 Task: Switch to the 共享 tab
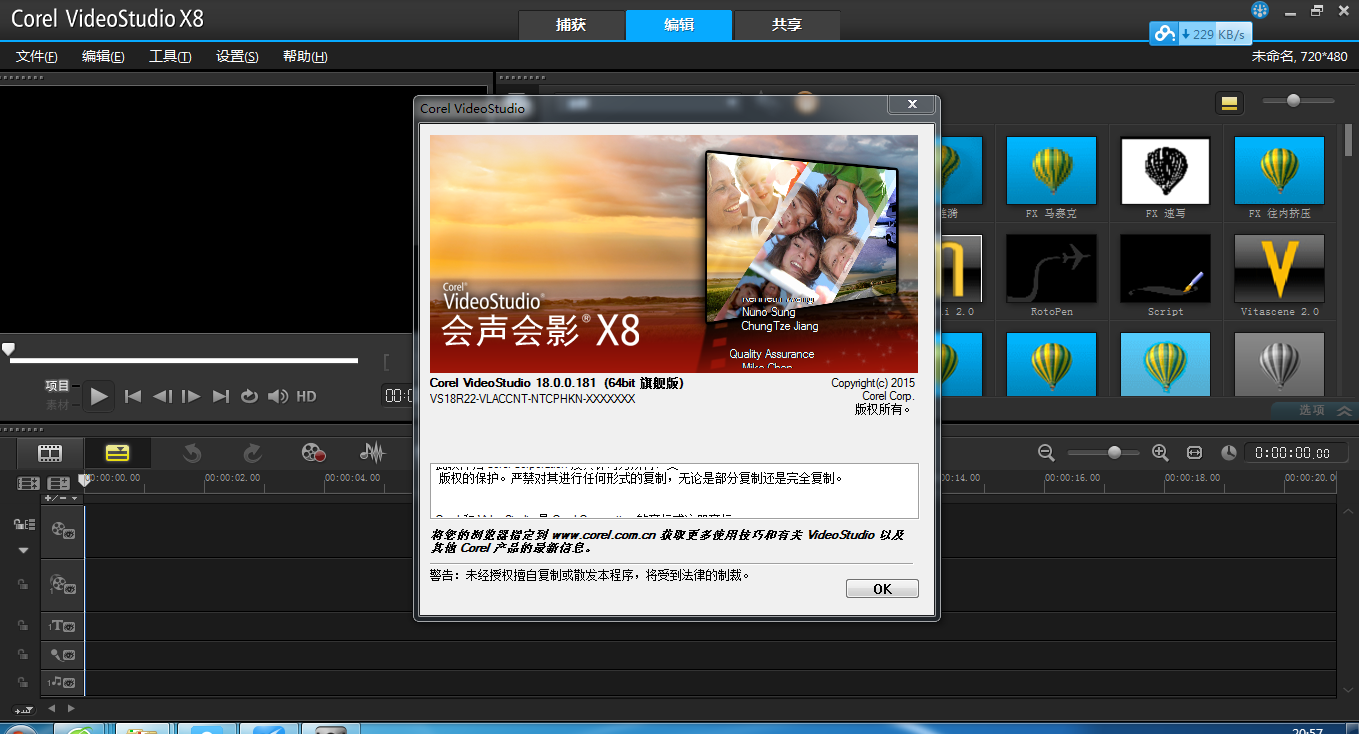[x=787, y=25]
